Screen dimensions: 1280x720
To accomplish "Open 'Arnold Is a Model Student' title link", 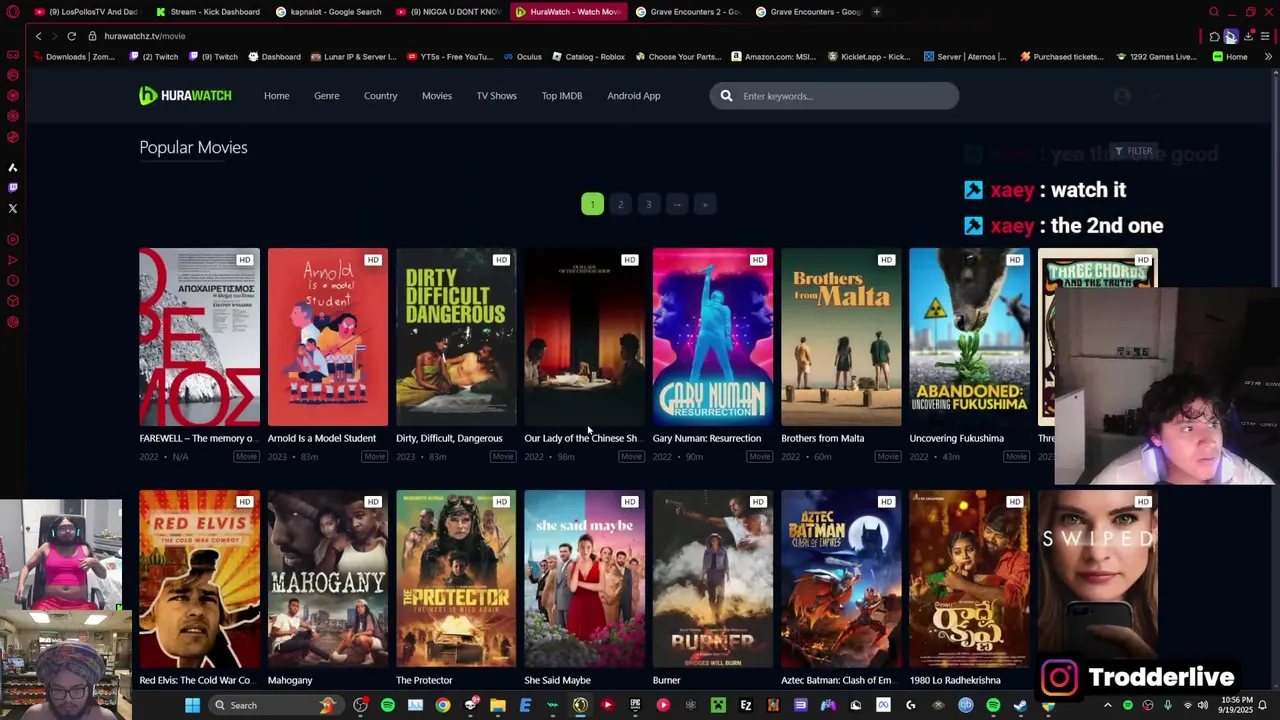I will click(322, 438).
